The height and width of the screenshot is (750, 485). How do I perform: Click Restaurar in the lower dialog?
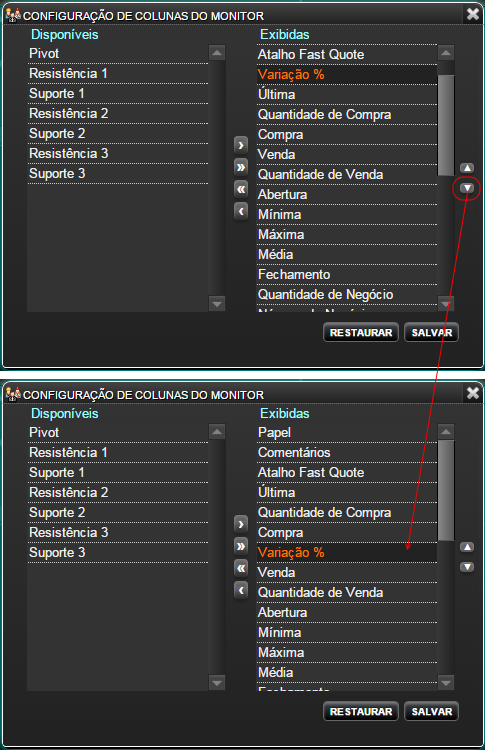tap(361, 711)
